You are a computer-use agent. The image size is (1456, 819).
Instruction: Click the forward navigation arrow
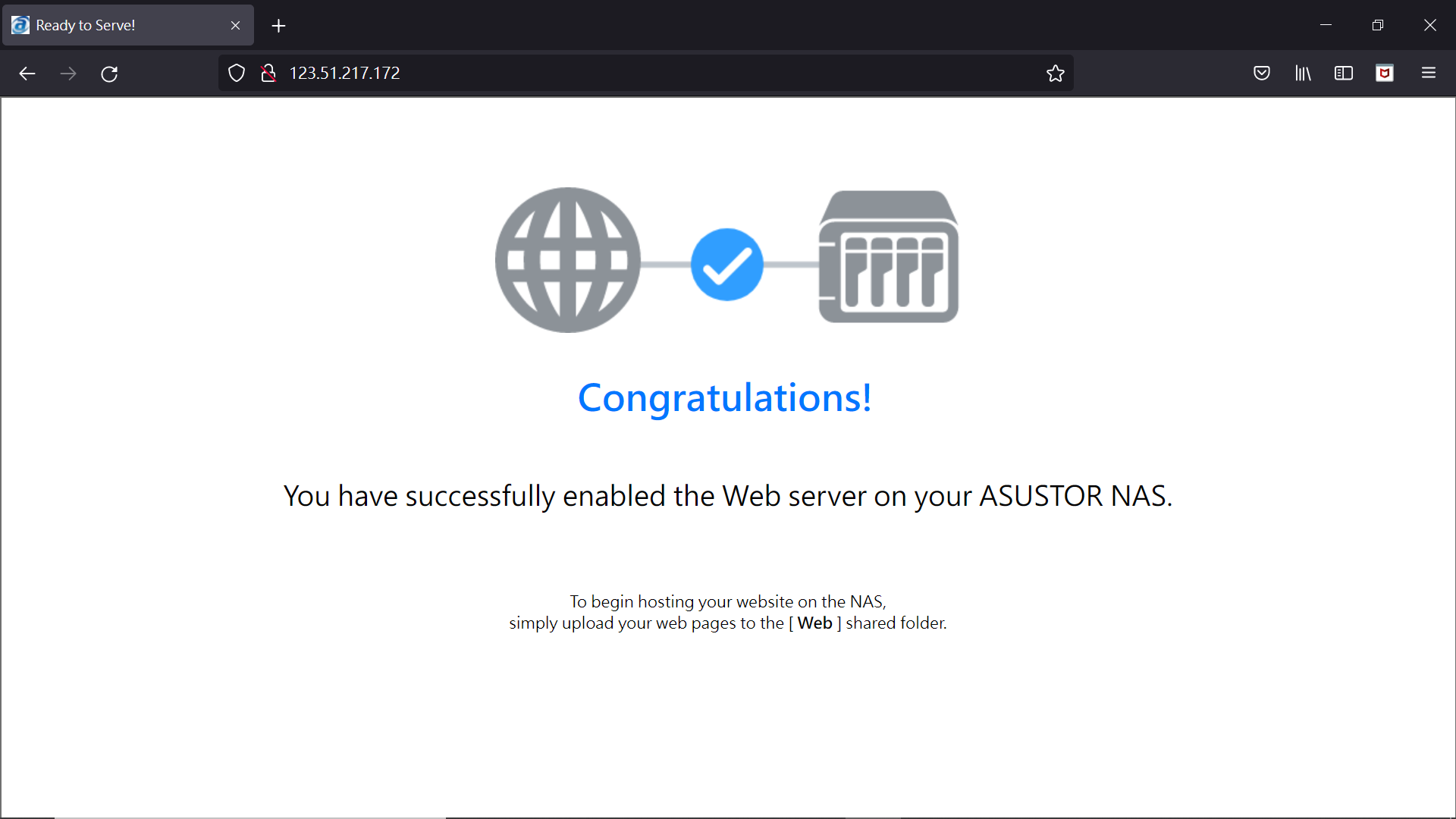coord(68,74)
